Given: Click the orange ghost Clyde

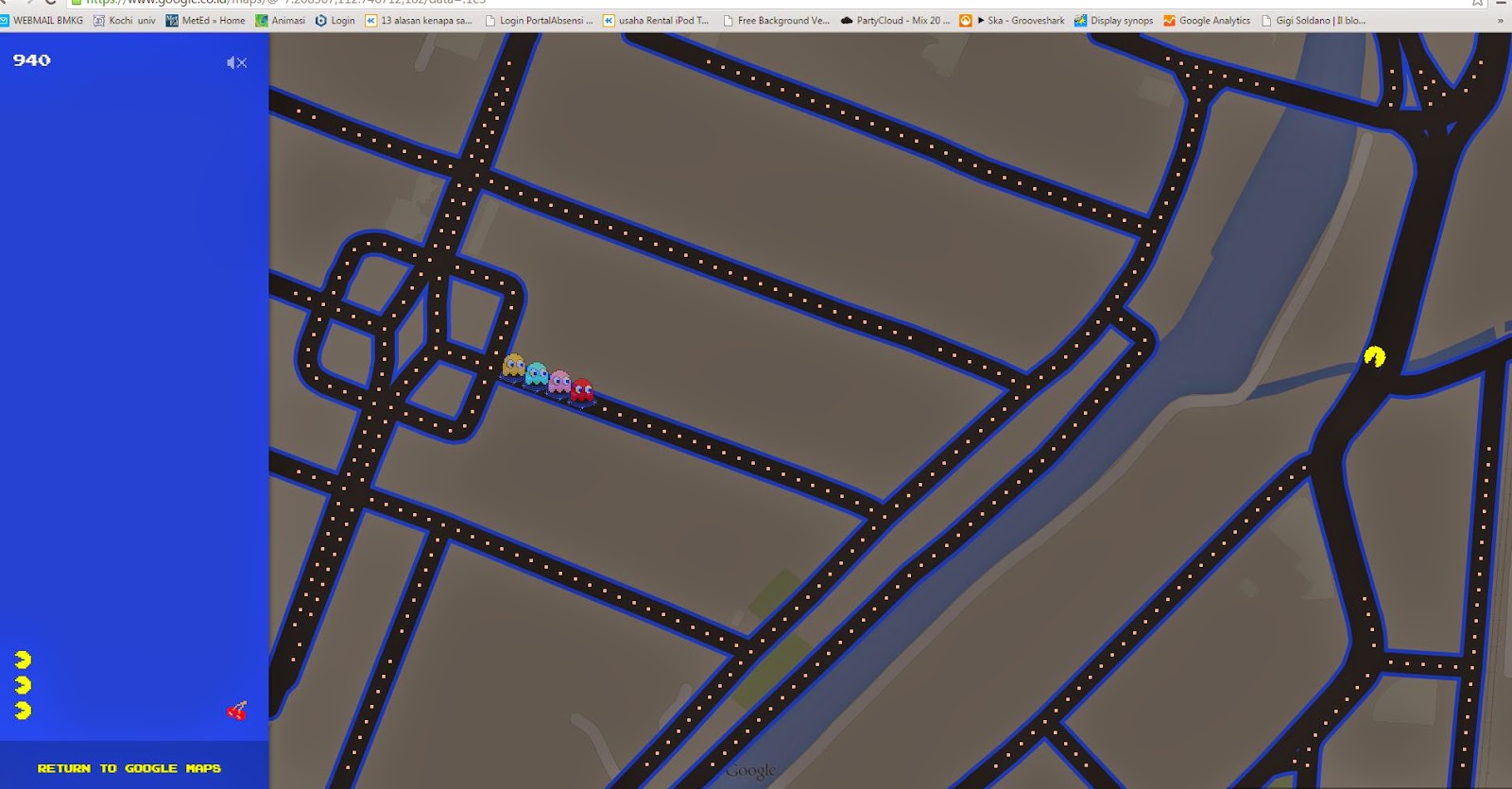Looking at the screenshot, I should pyautogui.click(x=514, y=366).
